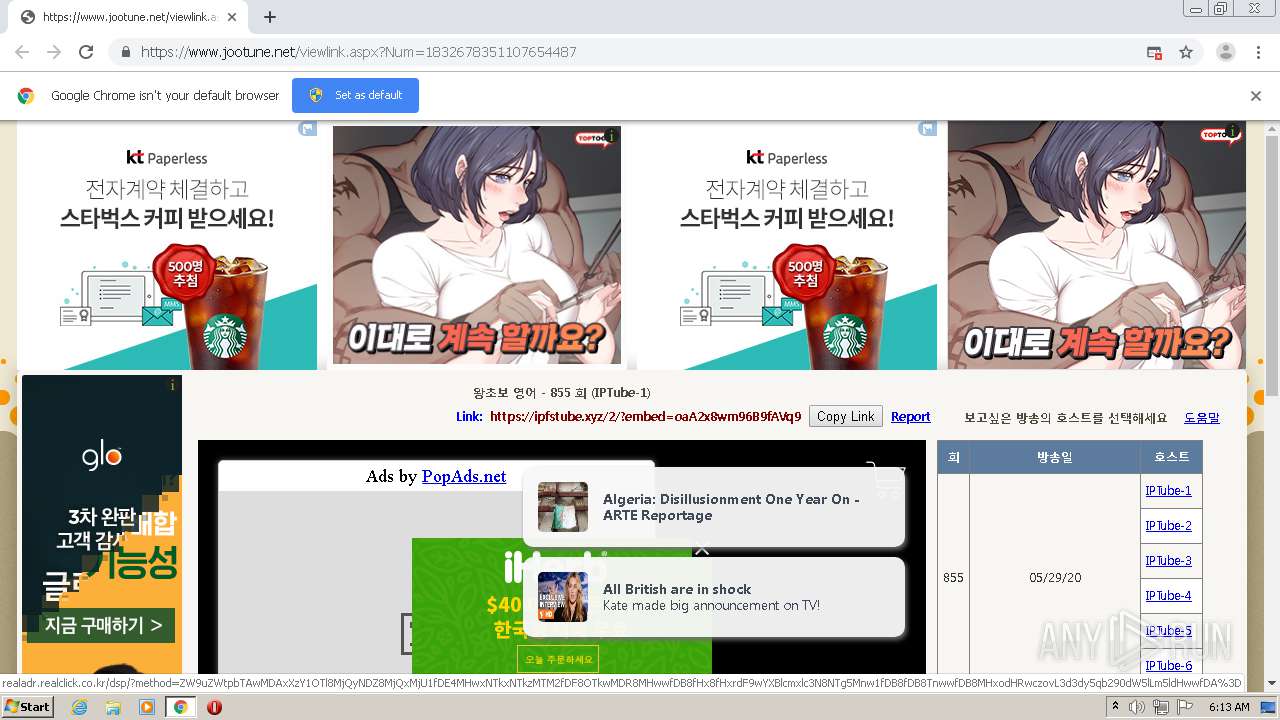Open the Report link
The image size is (1280, 720).
(x=910, y=417)
